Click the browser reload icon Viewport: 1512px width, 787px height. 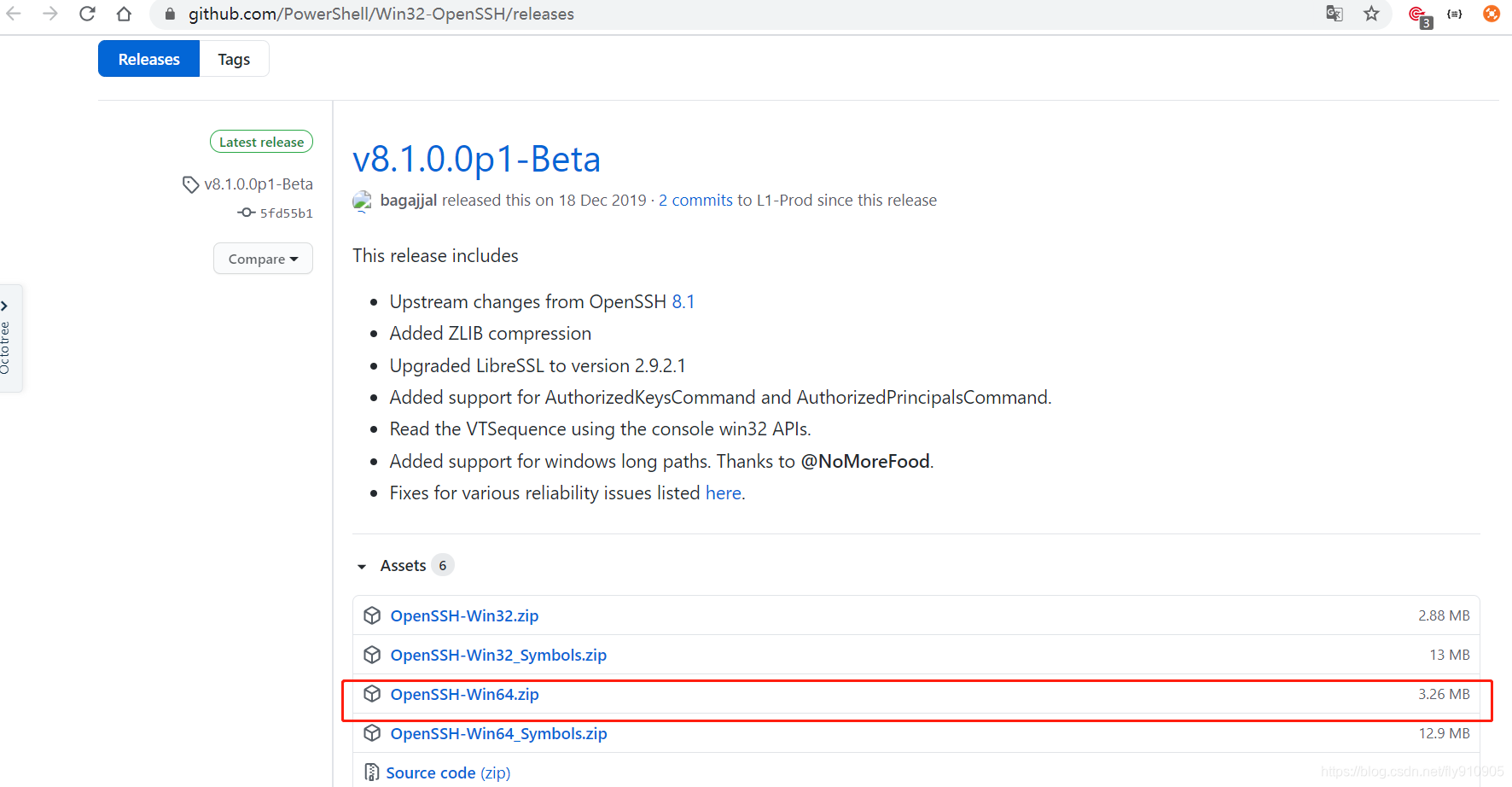tap(87, 14)
